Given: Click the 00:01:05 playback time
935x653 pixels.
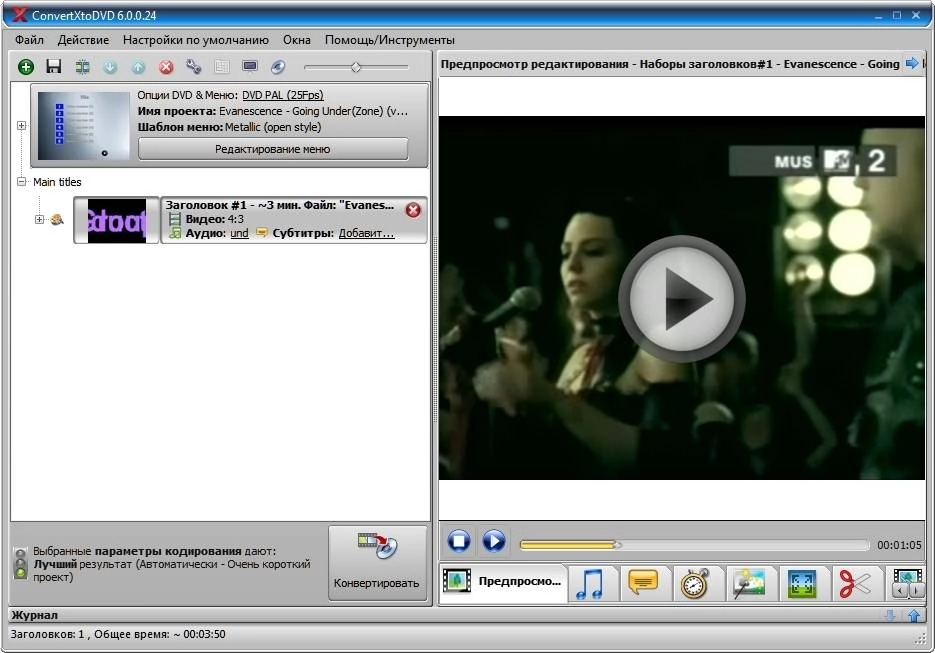Looking at the screenshot, I should (x=899, y=545).
